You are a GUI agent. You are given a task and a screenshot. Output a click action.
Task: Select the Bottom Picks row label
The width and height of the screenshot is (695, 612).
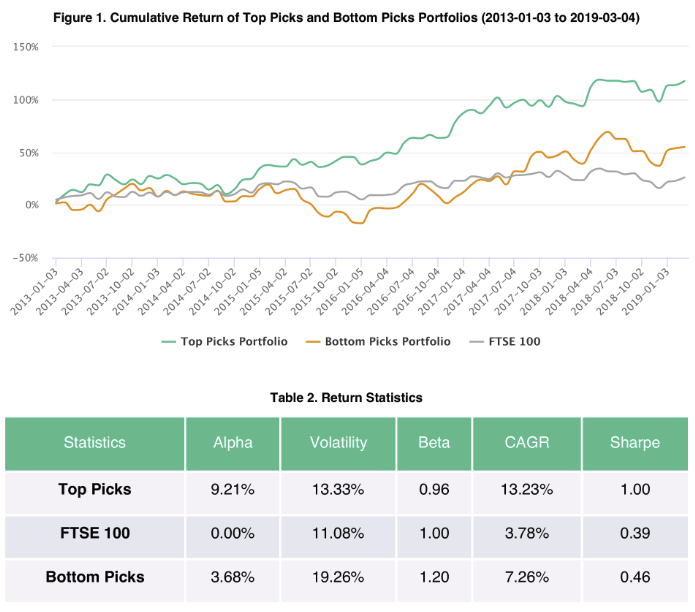click(95, 577)
